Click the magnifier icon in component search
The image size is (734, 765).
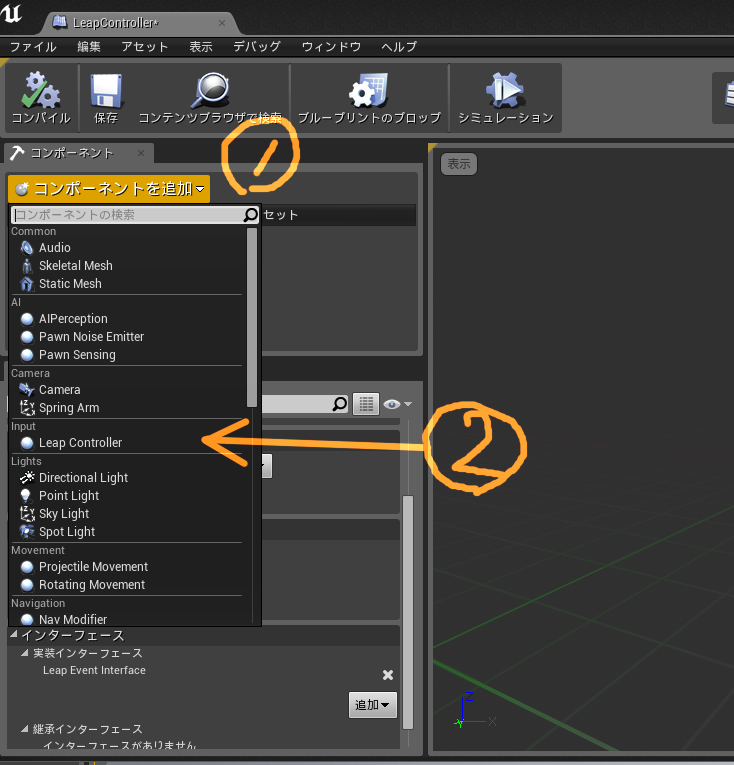pyautogui.click(x=250, y=215)
